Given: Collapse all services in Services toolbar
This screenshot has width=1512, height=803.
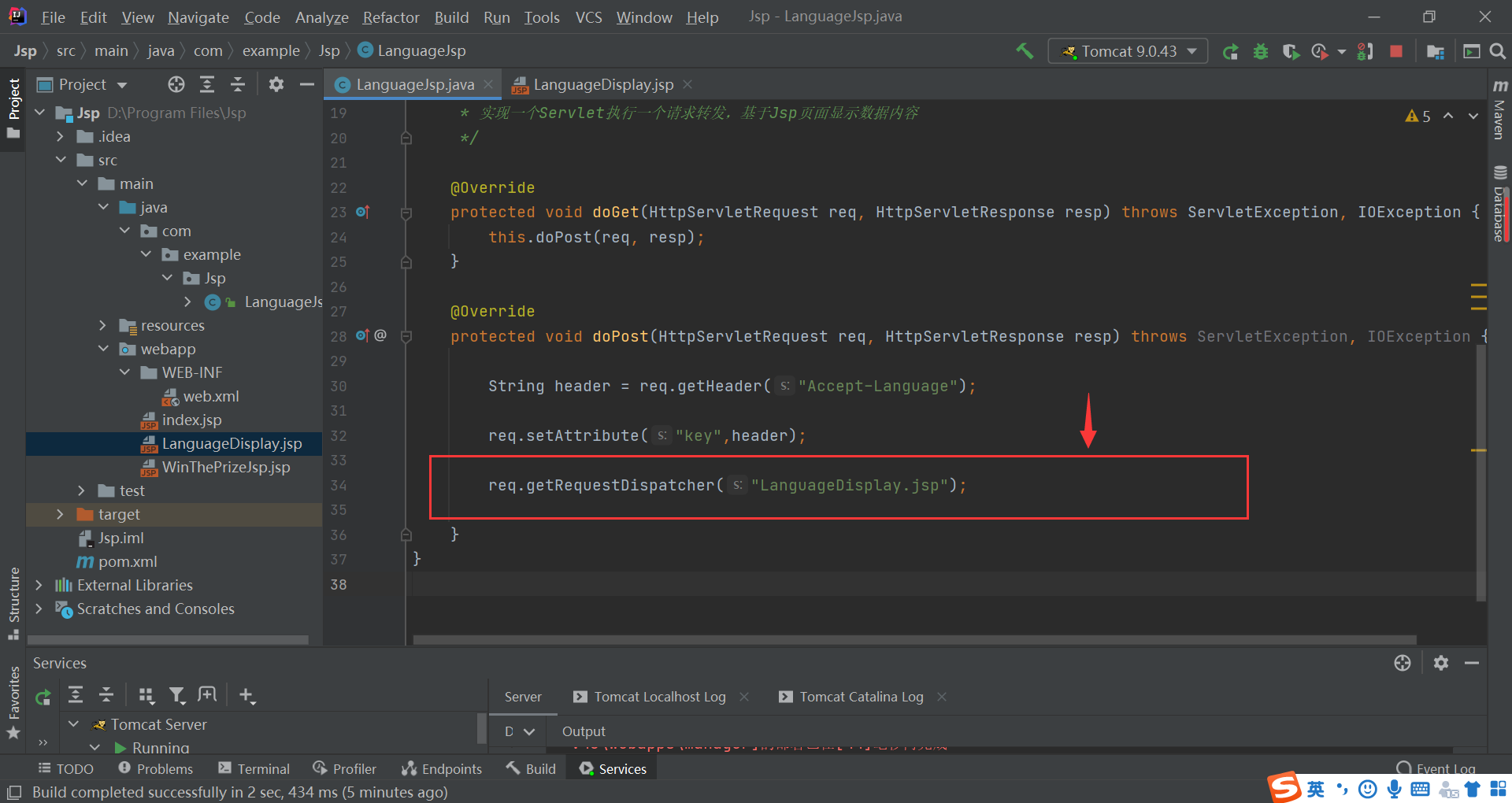Looking at the screenshot, I should pyautogui.click(x=106, y=694).
